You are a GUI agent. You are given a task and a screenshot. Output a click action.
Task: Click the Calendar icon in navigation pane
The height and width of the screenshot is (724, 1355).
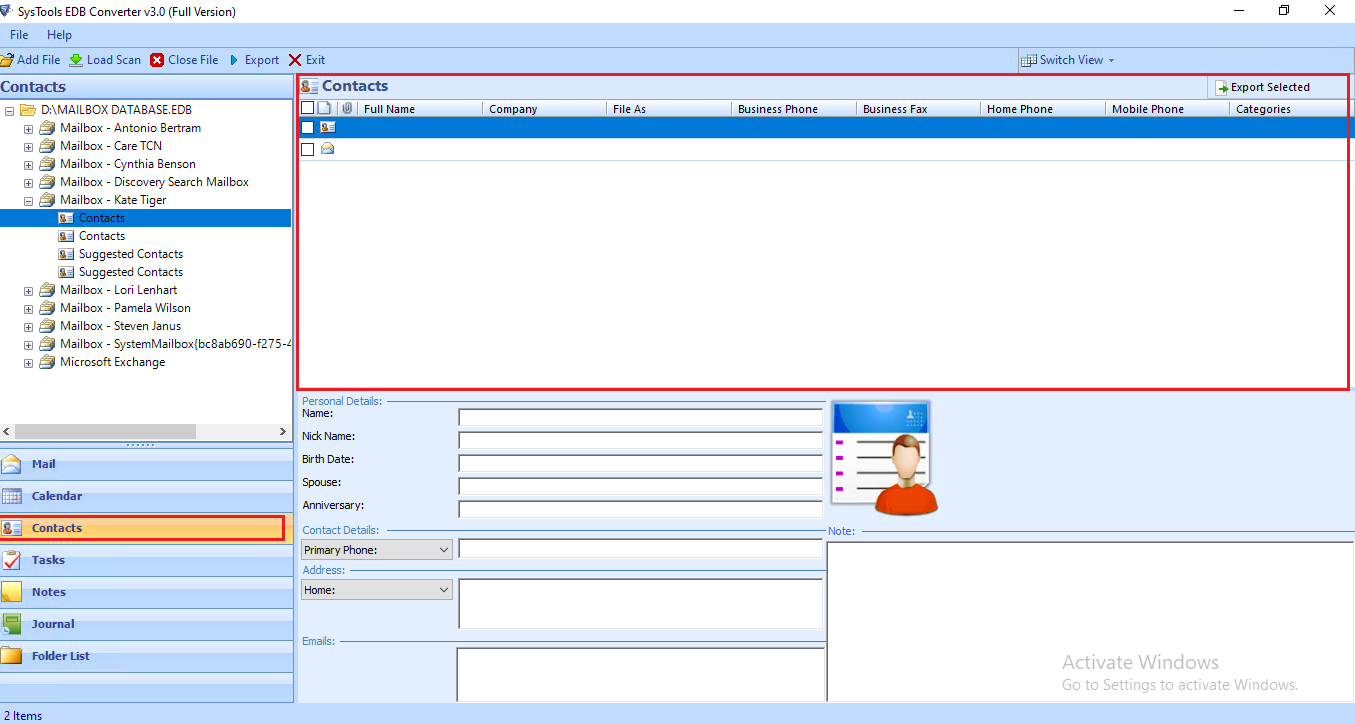click(11, 496)
